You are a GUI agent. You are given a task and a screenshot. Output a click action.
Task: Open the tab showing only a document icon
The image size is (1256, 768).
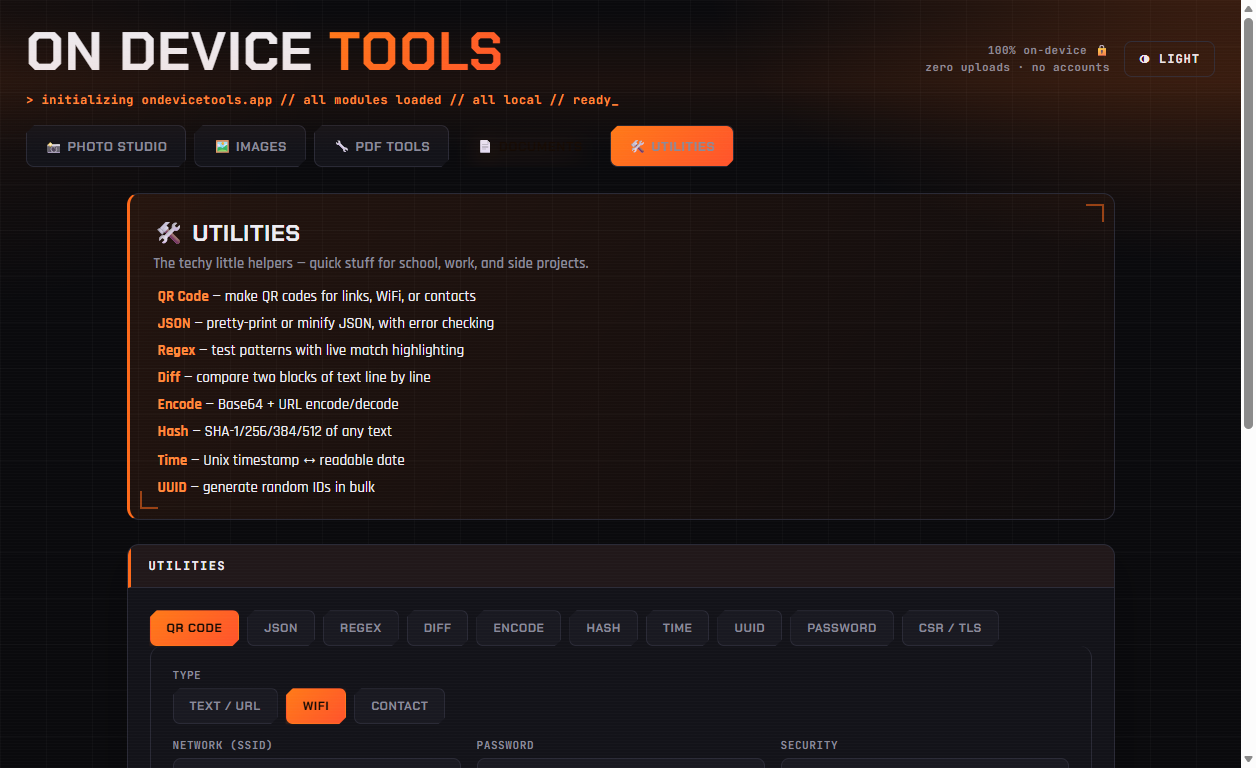pyautogui.click(x=485, y=146)
